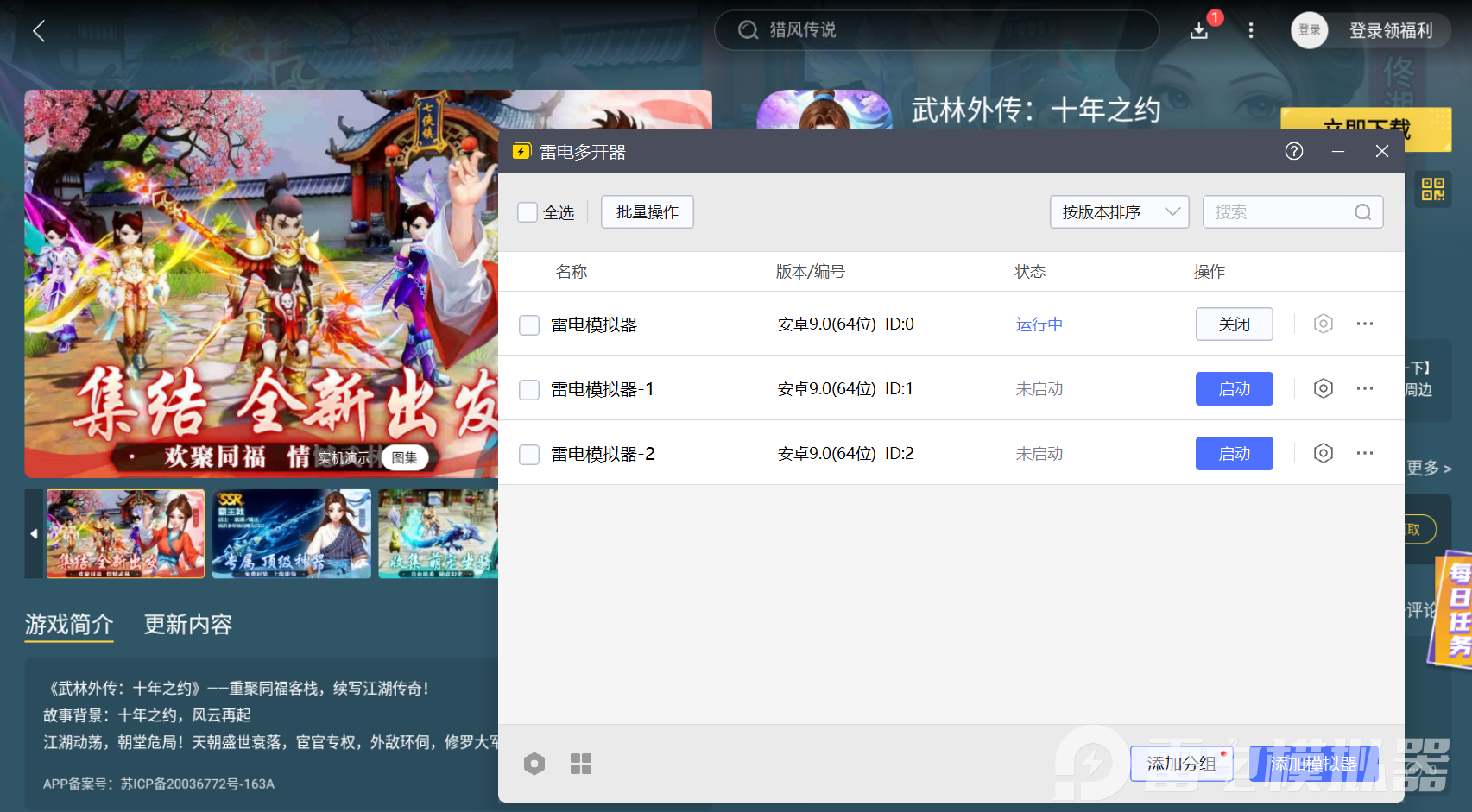Image resolution: width=1472 pixels, height=812 pixels.
Task: Toggle the 全选 checkbox
Action: pyautogui.click(x=528, y=212)
